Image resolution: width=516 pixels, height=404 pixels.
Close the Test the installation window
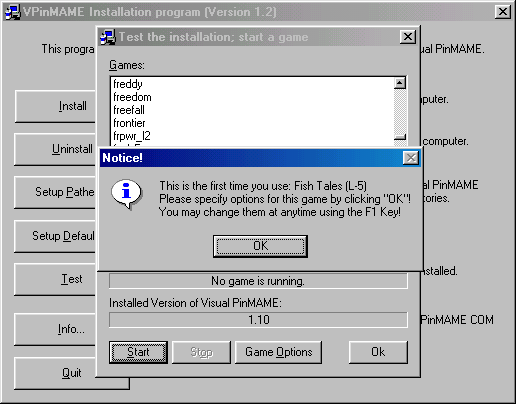coord(408,37)
